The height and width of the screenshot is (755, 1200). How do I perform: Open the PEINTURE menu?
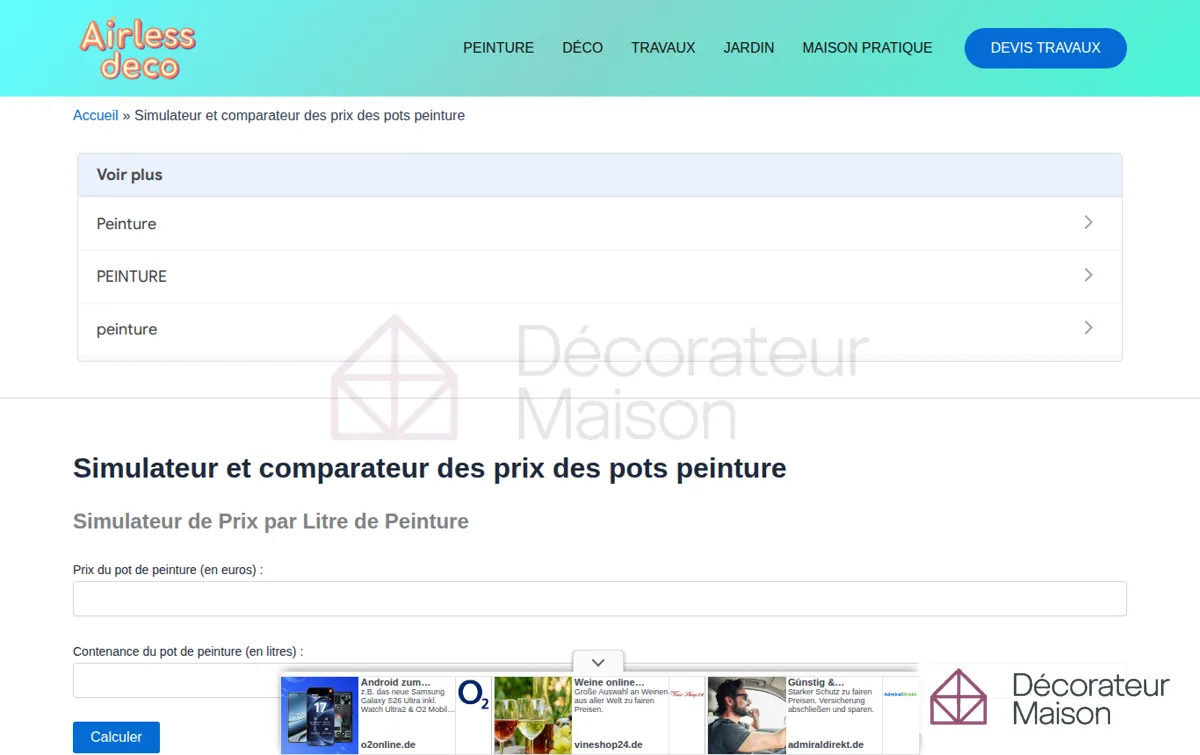pyautogui.click(x=498, y=48)
